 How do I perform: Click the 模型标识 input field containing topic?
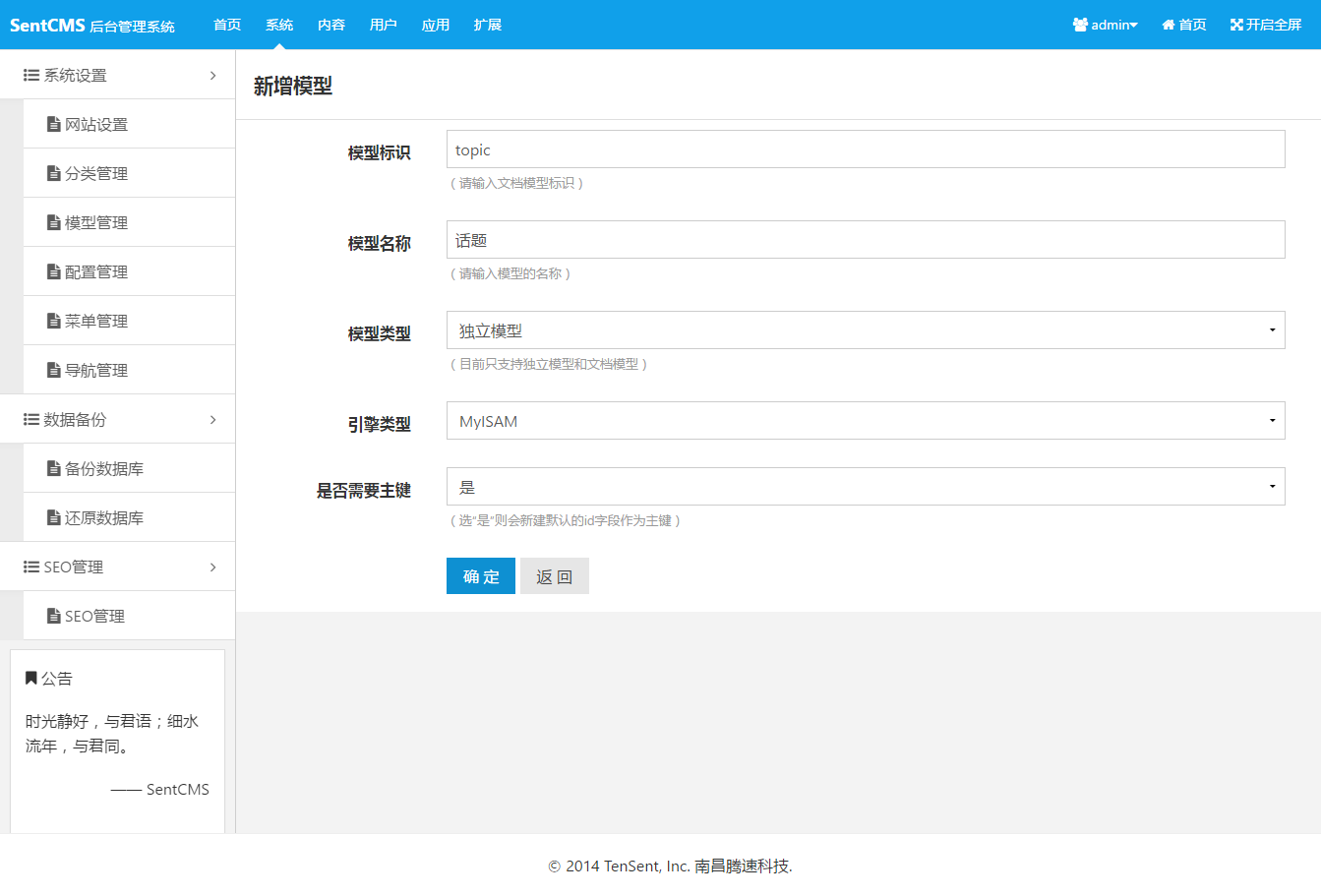[x=866, y=149]
